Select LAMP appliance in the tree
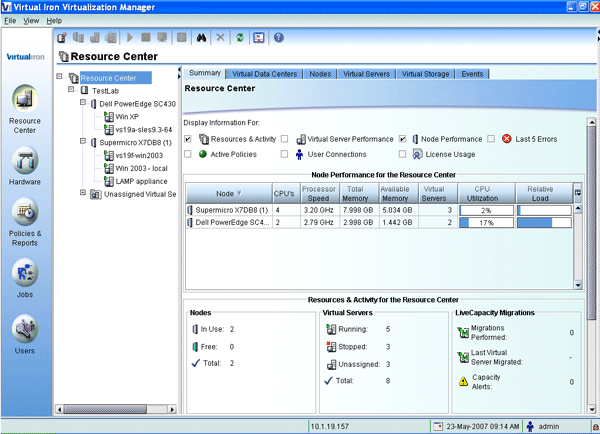The height and width of the screenshot is (434, 600). point(141,181)
